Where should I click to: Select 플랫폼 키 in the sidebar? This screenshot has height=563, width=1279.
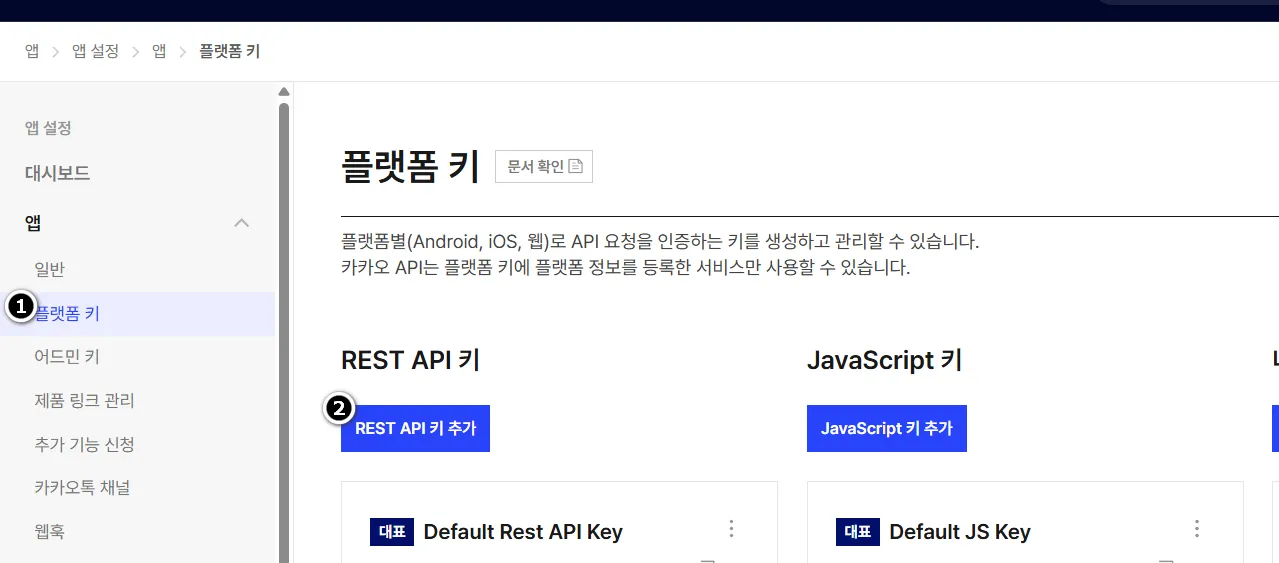[68, 314]
